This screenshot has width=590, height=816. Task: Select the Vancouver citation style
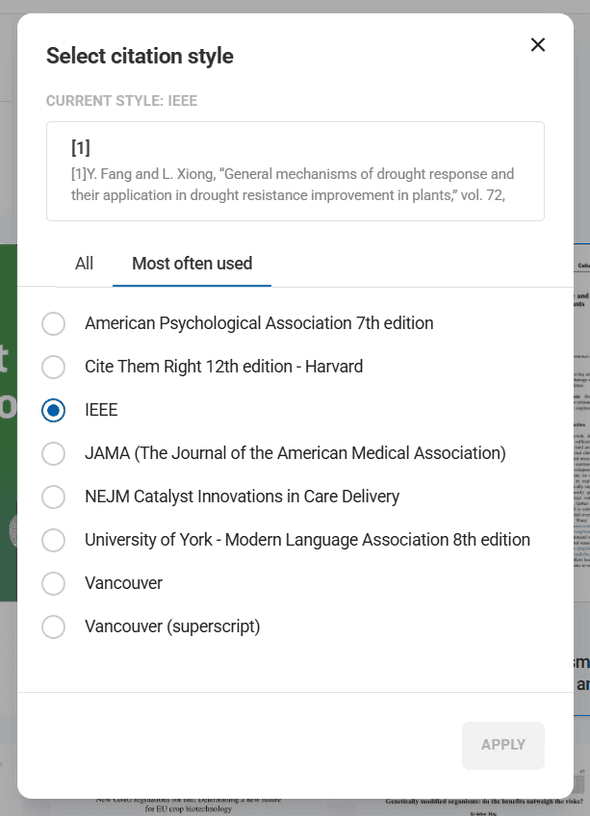pos(53,583)
